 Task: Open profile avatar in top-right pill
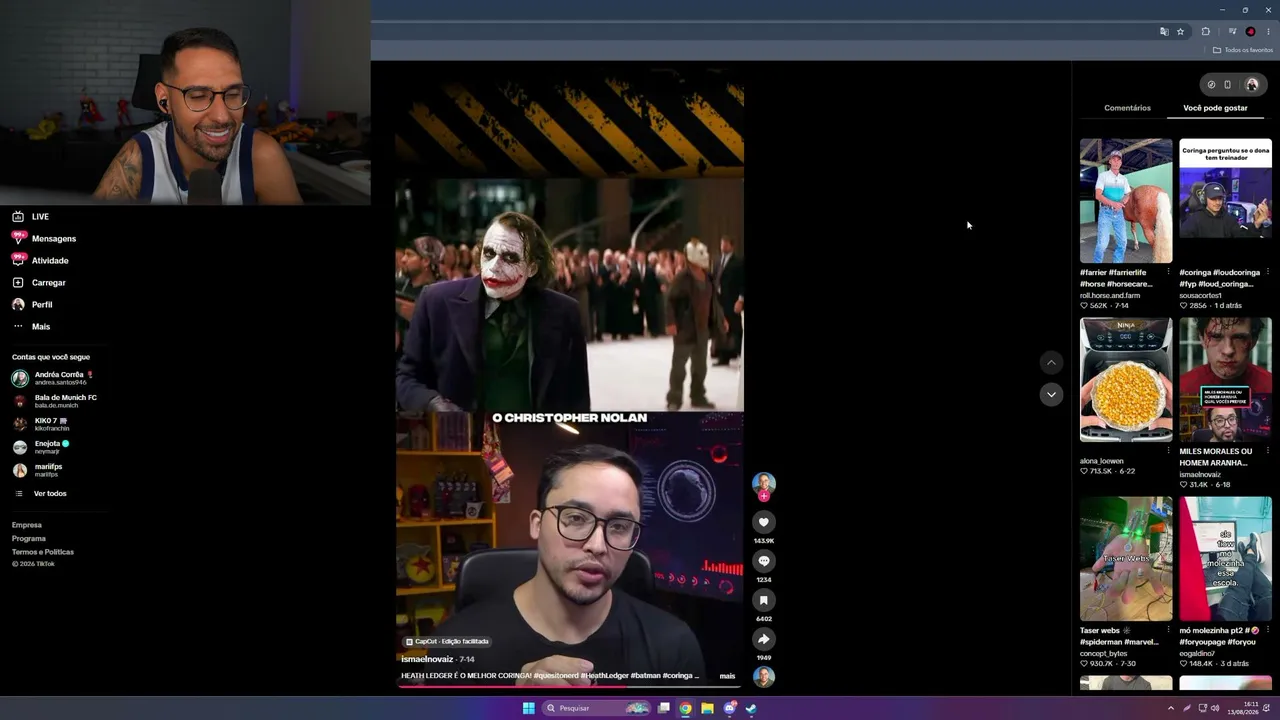[1251, 85]
